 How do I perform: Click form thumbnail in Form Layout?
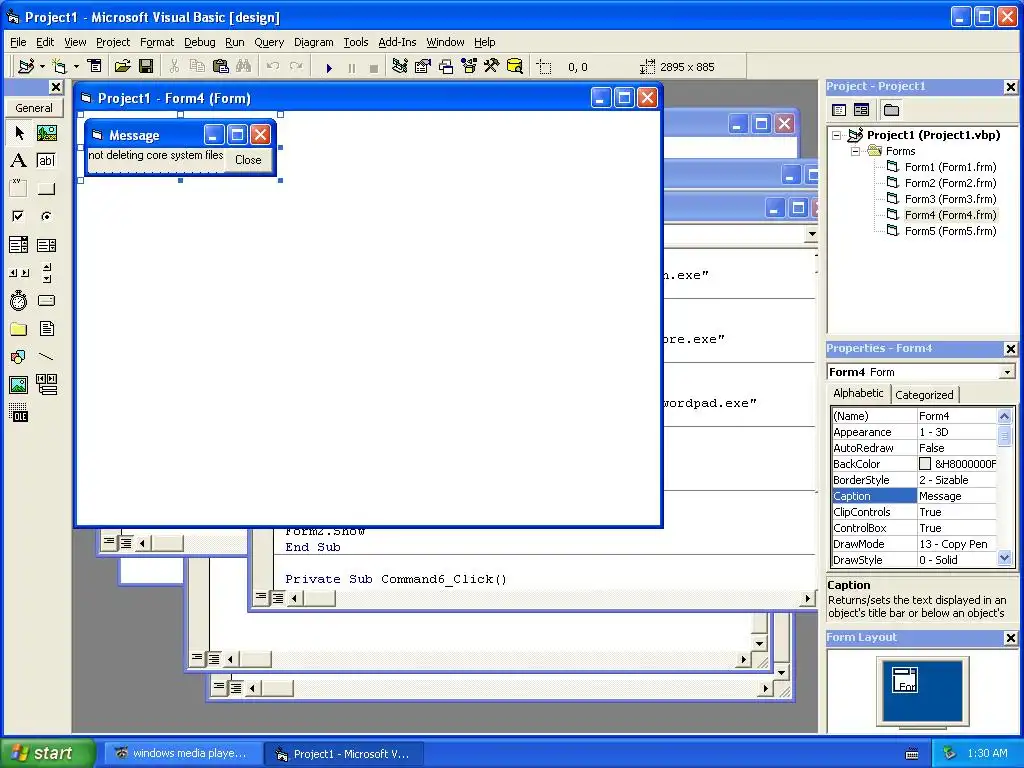905,680
